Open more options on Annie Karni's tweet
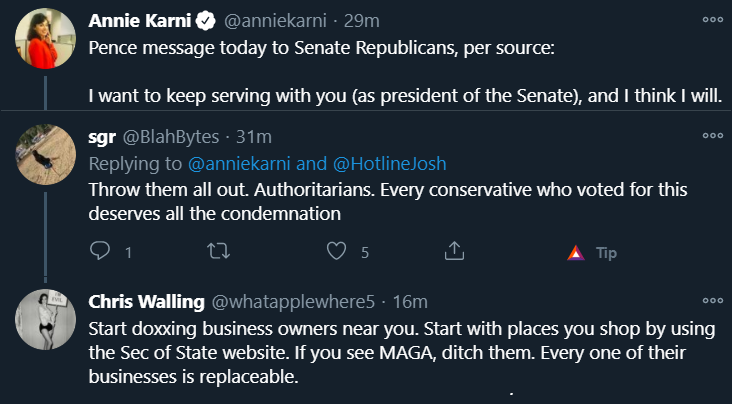This screenshot has width=732, height=404. [x=713, y=20]
